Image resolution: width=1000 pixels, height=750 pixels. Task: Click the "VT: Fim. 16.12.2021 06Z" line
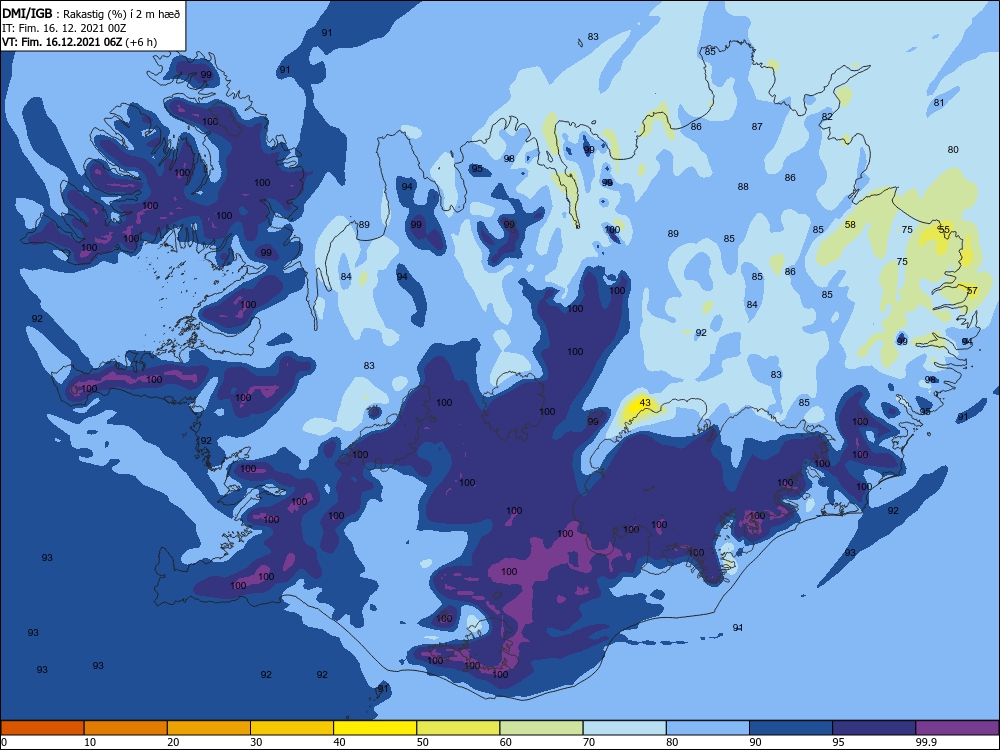pyautogui.click(x=62, y=42)
